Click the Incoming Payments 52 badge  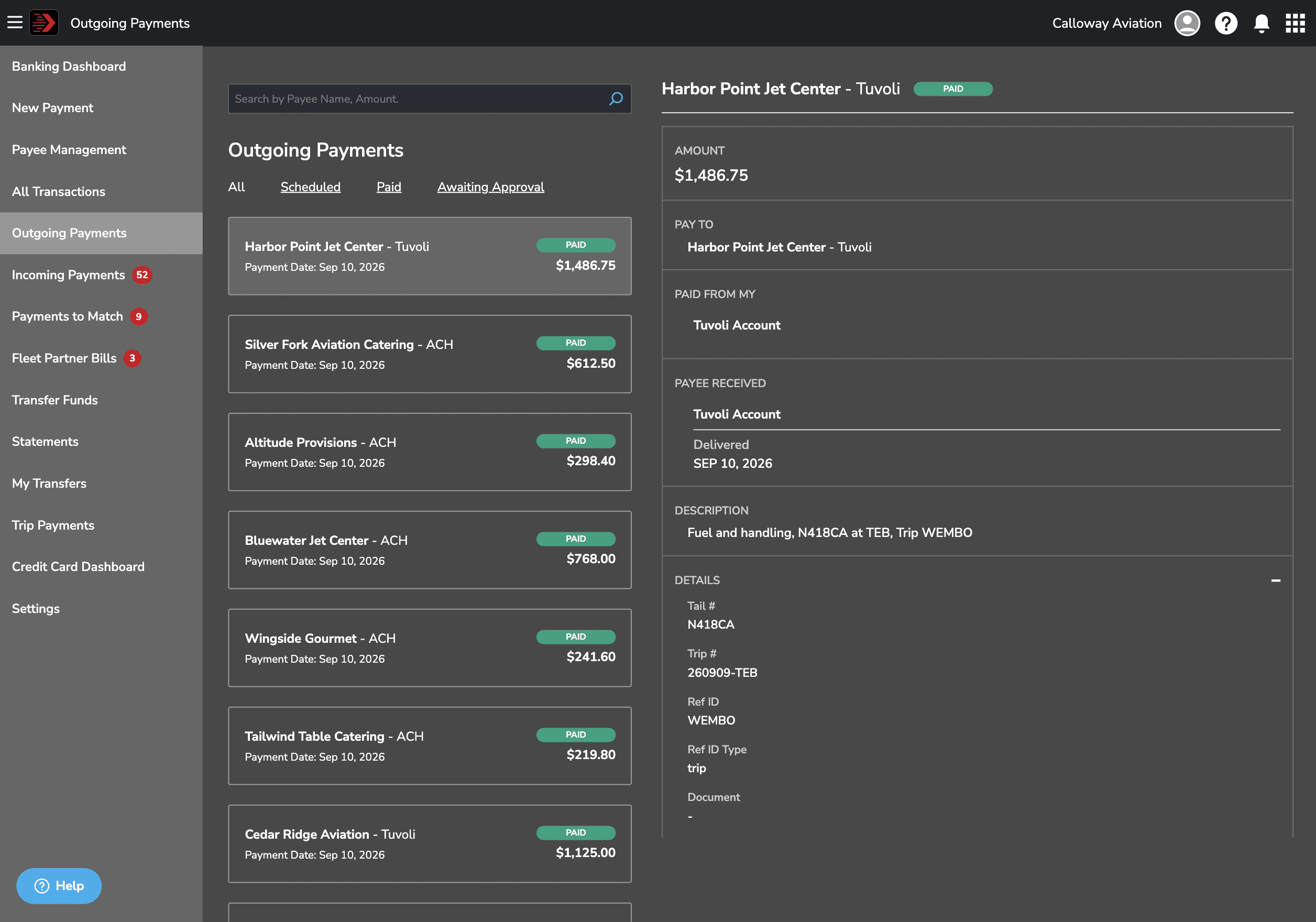coord(142,275)
